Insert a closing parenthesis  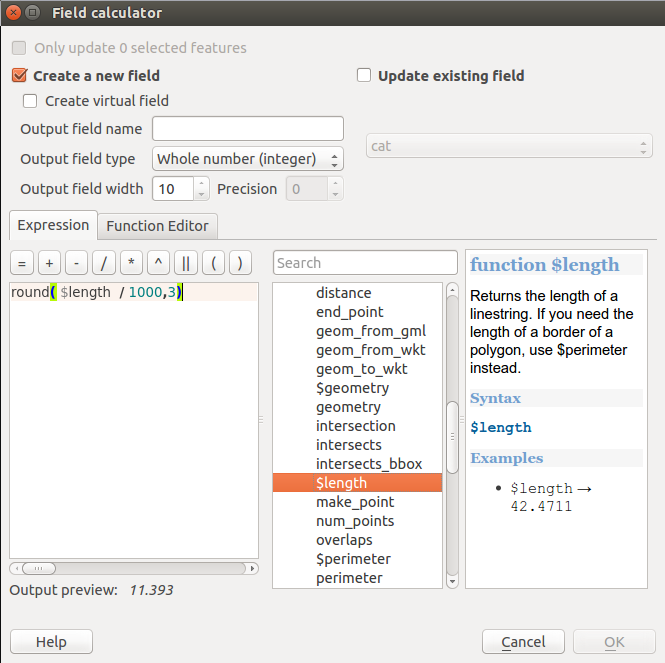[240, 263]
